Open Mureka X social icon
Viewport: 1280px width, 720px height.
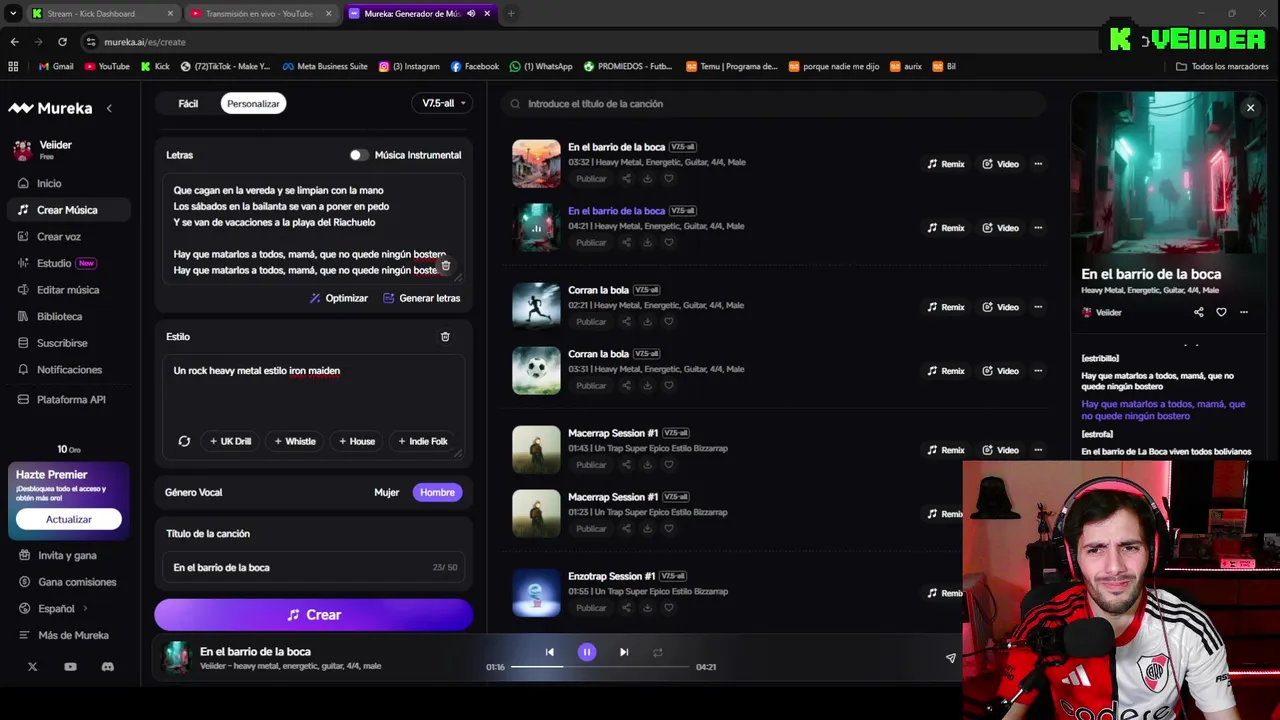pyautogui.click(x=32, y=667)
